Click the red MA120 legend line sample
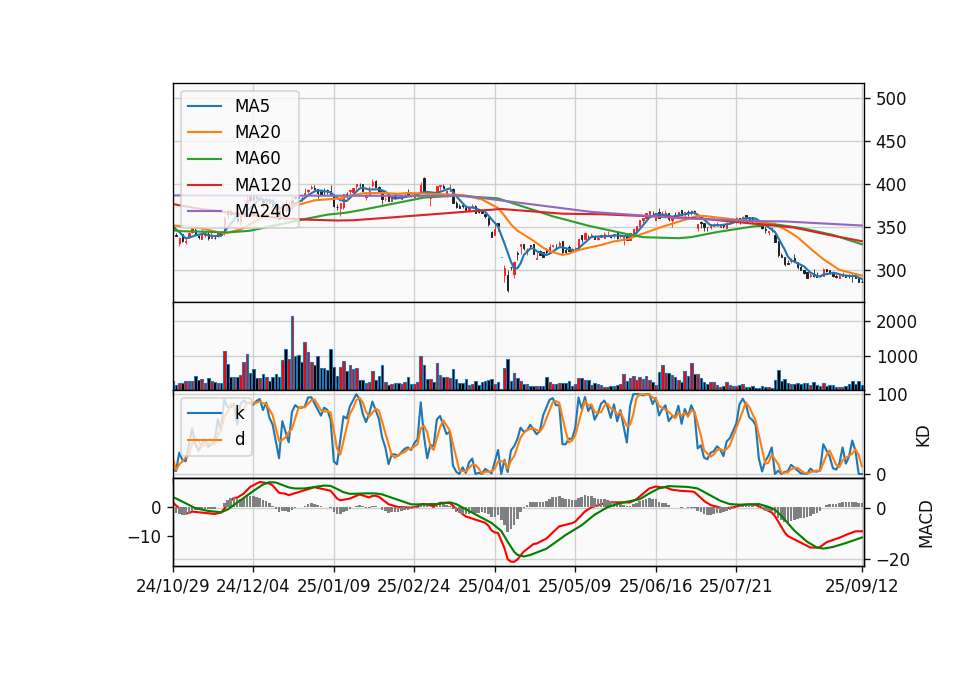Viewport: 960px width, 690px height. tap(204, 185)
